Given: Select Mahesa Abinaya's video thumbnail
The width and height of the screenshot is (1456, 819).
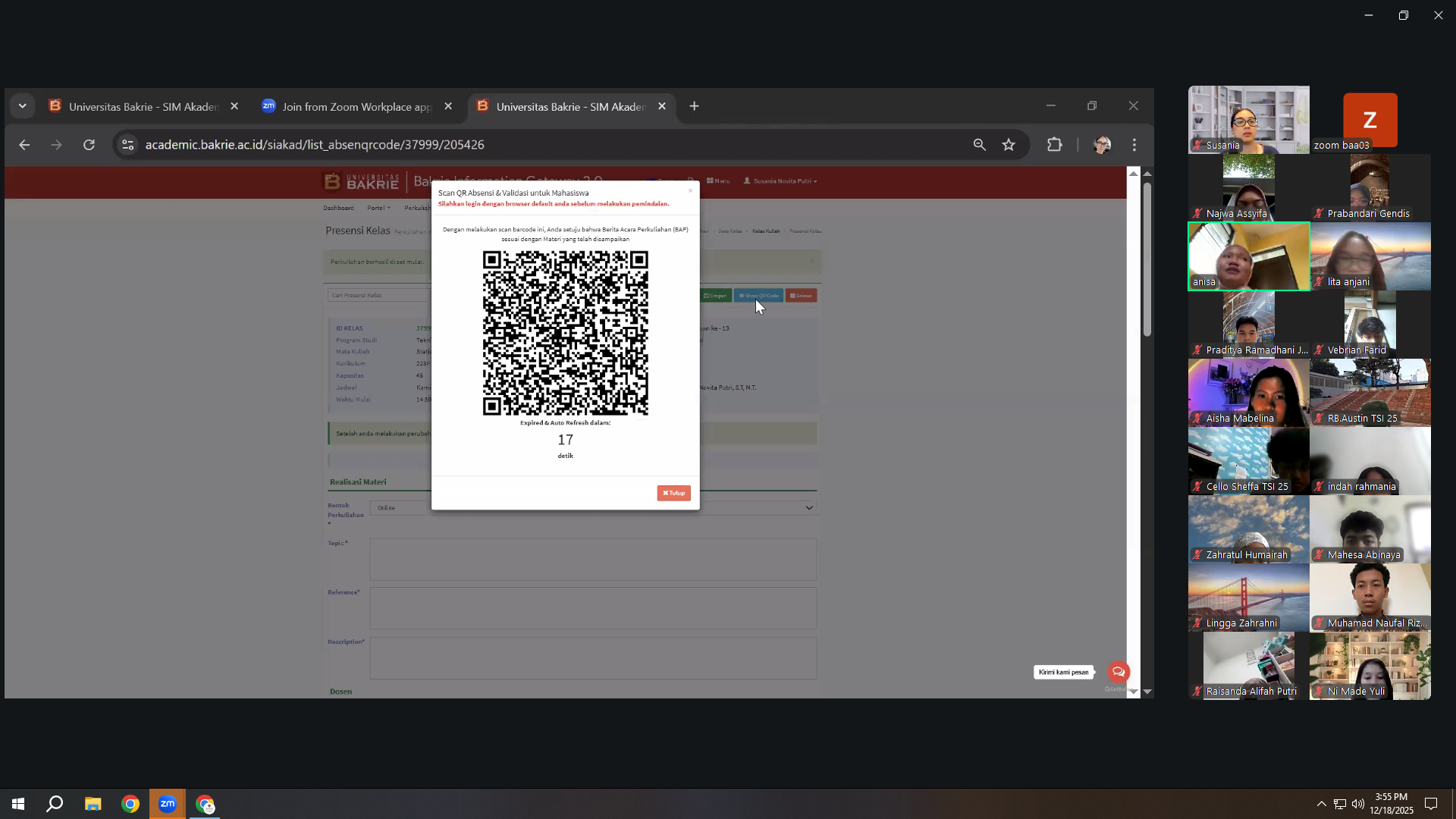Looking at the screenshot, I should pyautogui.click(x=1370, y=529).
